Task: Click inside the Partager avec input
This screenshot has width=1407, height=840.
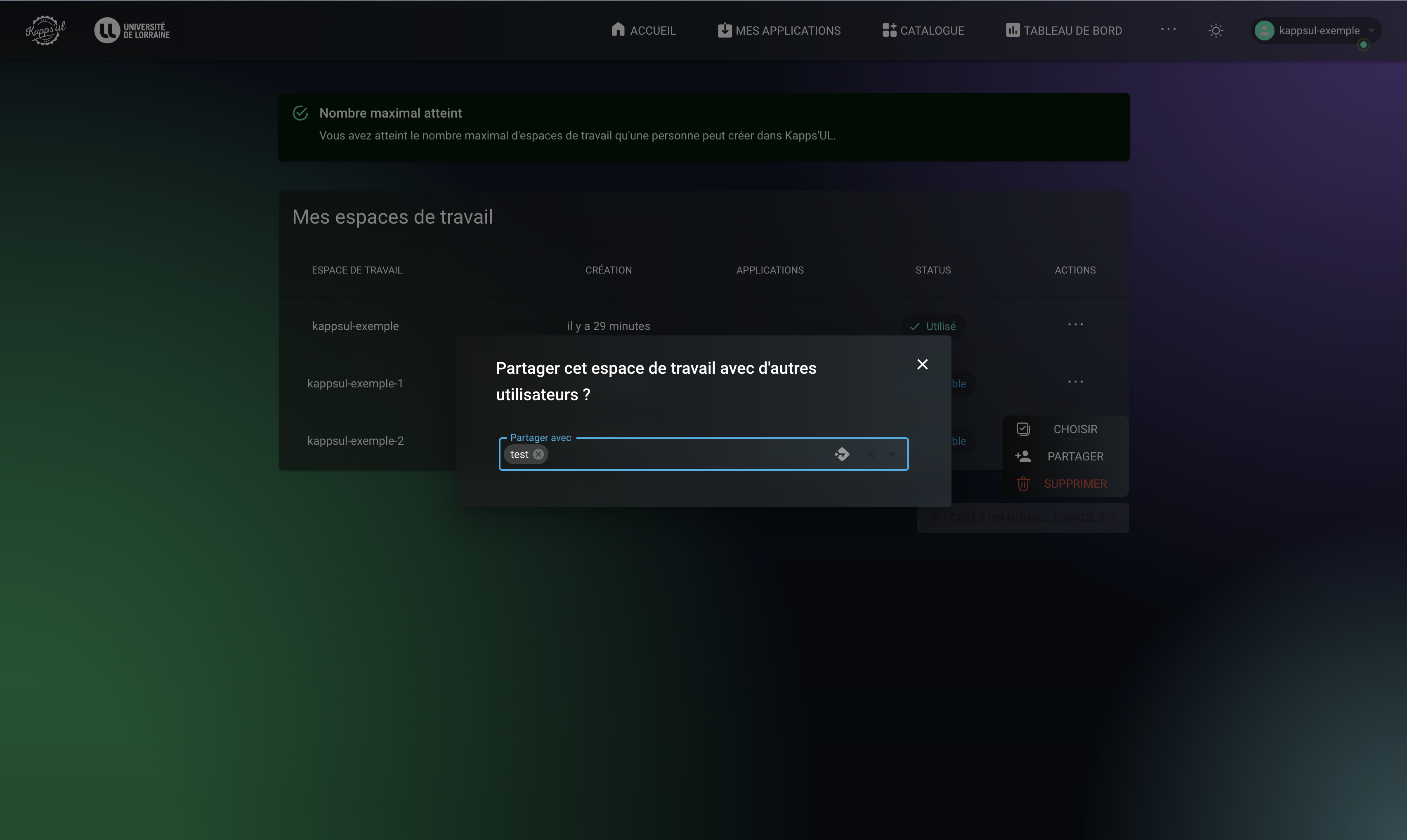Action: pos(679,455)
